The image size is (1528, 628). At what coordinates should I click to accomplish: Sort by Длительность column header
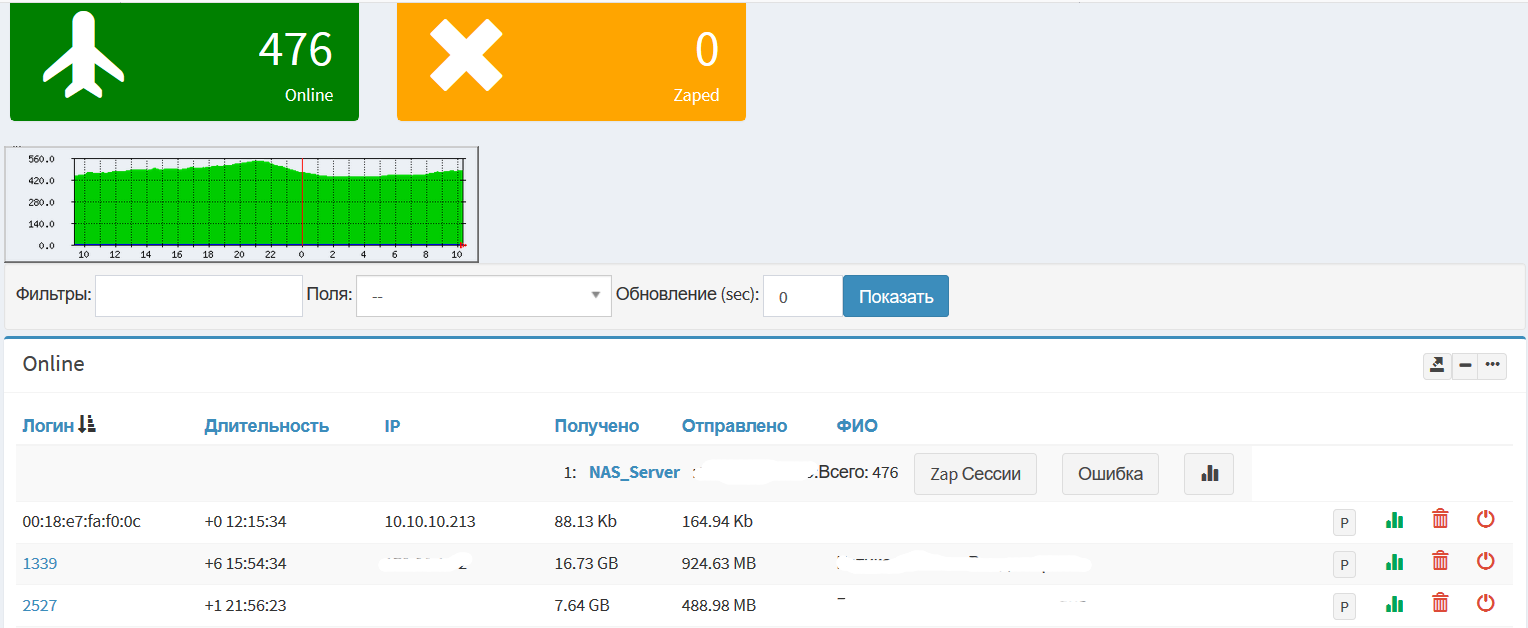pyautogui.click(x=266, y=426)
